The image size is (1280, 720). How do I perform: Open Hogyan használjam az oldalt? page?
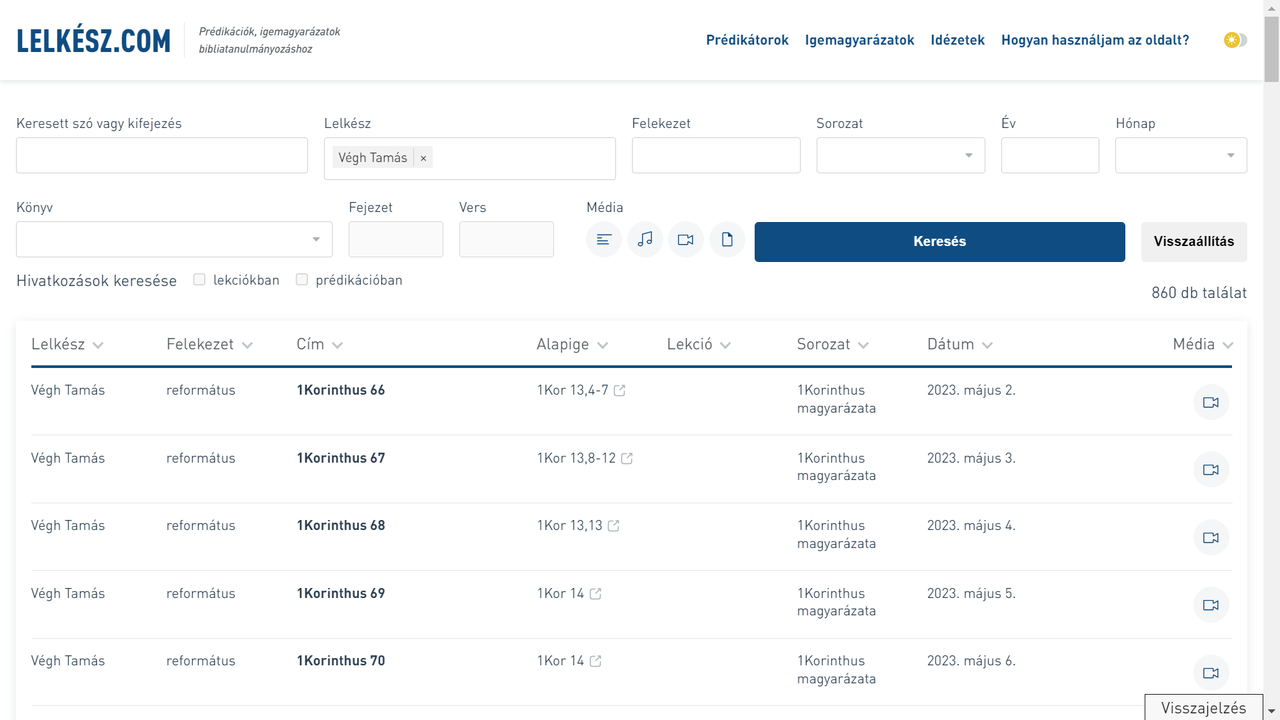1095,40
